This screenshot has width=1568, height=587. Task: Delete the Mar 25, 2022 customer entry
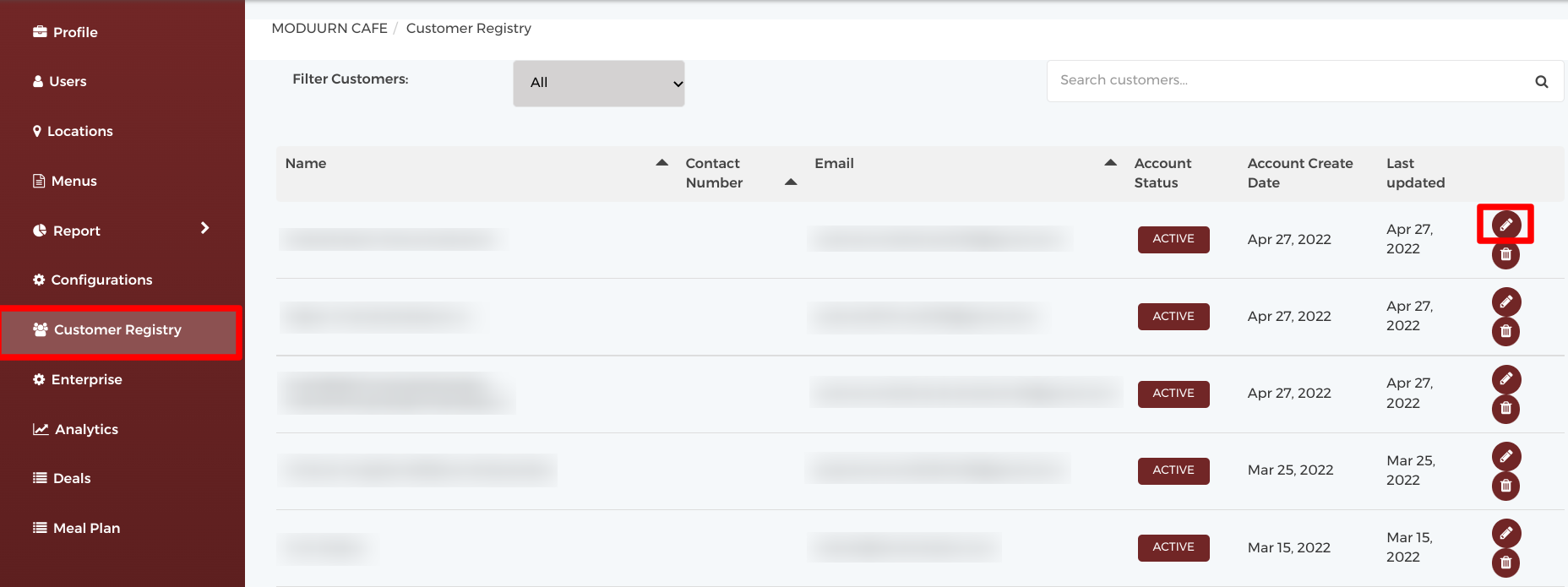point(1505,486)
